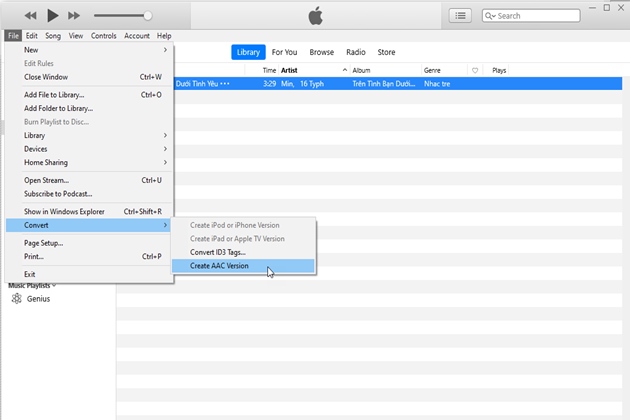Select Create AAC Version
630x420 pixels.
click(219, 266)
